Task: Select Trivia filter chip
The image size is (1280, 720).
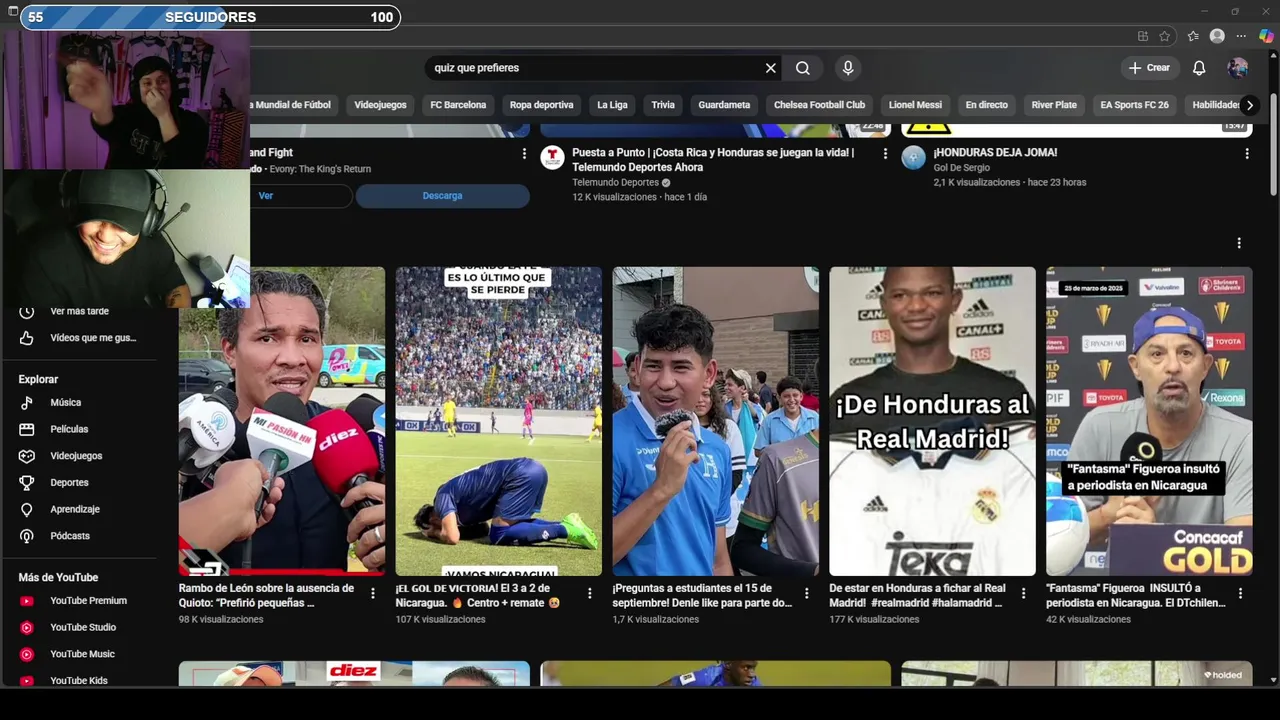Action: click(x=663, y=105)
